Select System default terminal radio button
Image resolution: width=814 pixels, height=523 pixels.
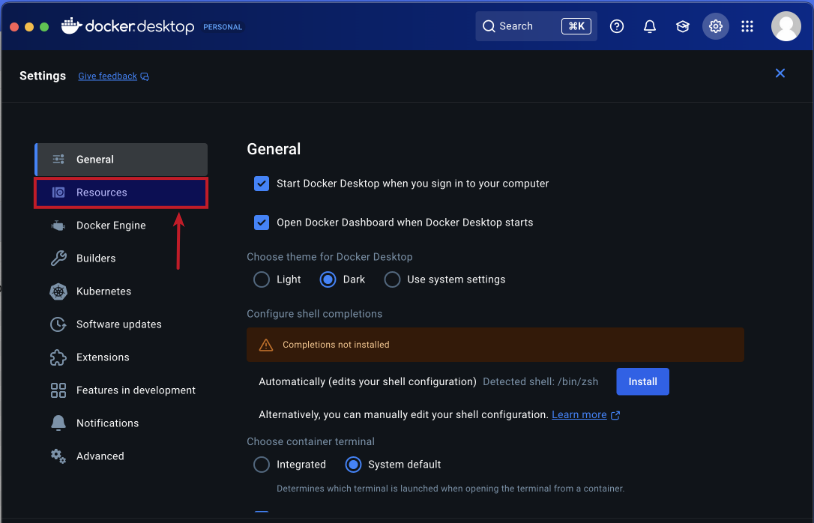pos(353,464)
